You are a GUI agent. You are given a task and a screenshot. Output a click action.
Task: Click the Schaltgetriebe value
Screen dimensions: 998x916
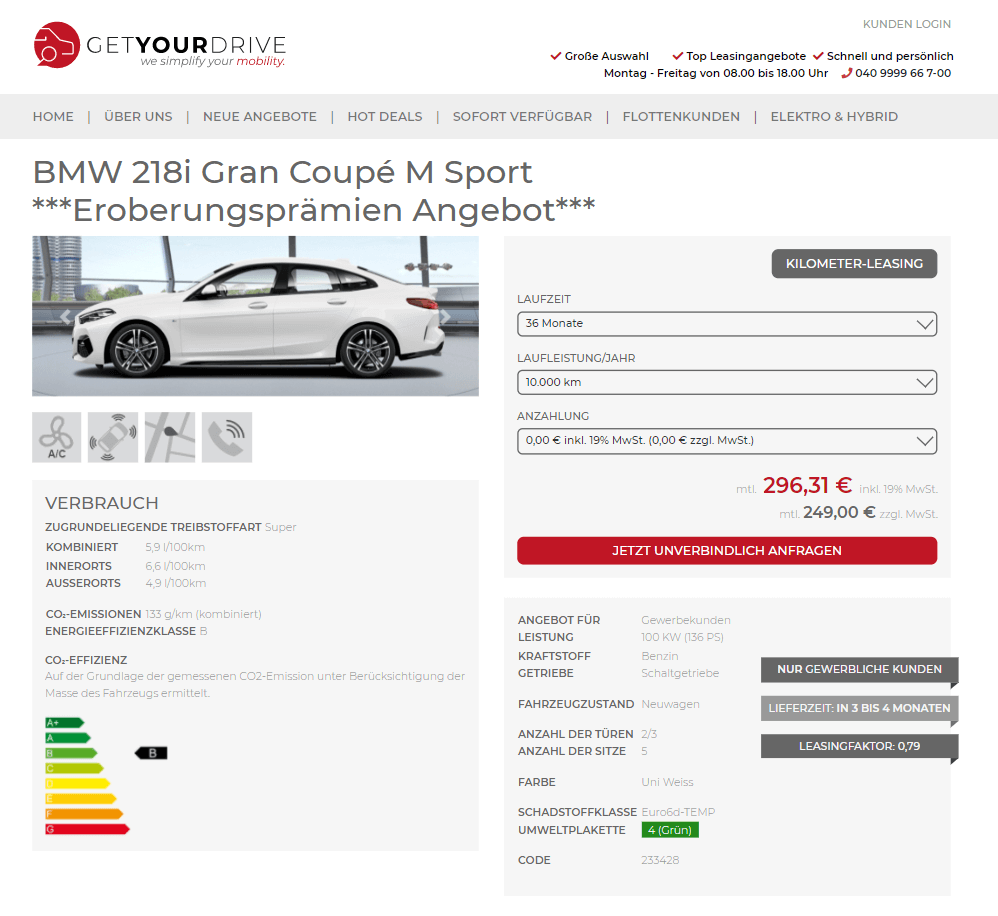tap(680, 673)
